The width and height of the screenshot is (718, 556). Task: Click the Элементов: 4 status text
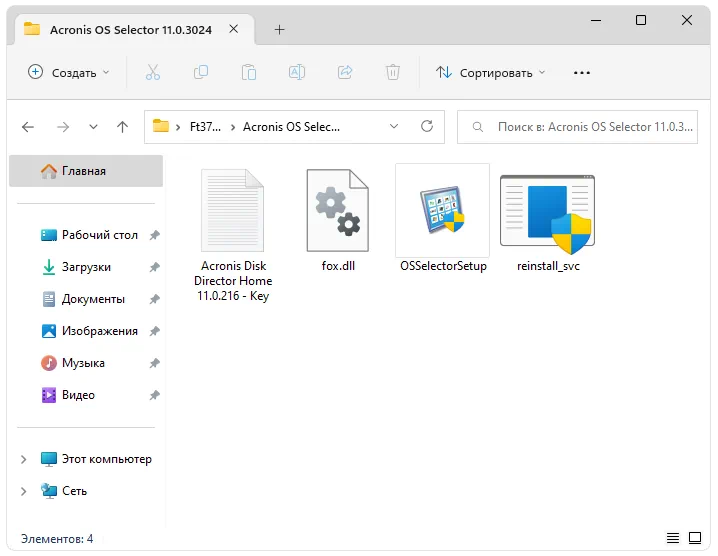[57, 539]
